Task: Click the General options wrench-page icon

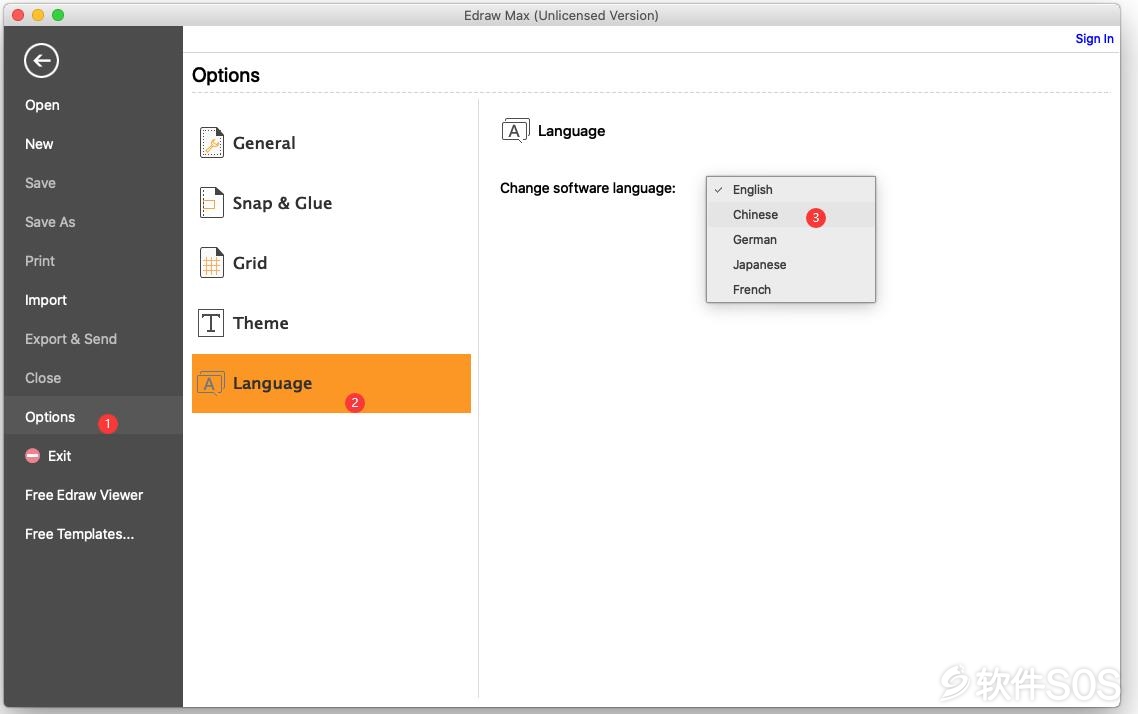Action: [211, 142]
